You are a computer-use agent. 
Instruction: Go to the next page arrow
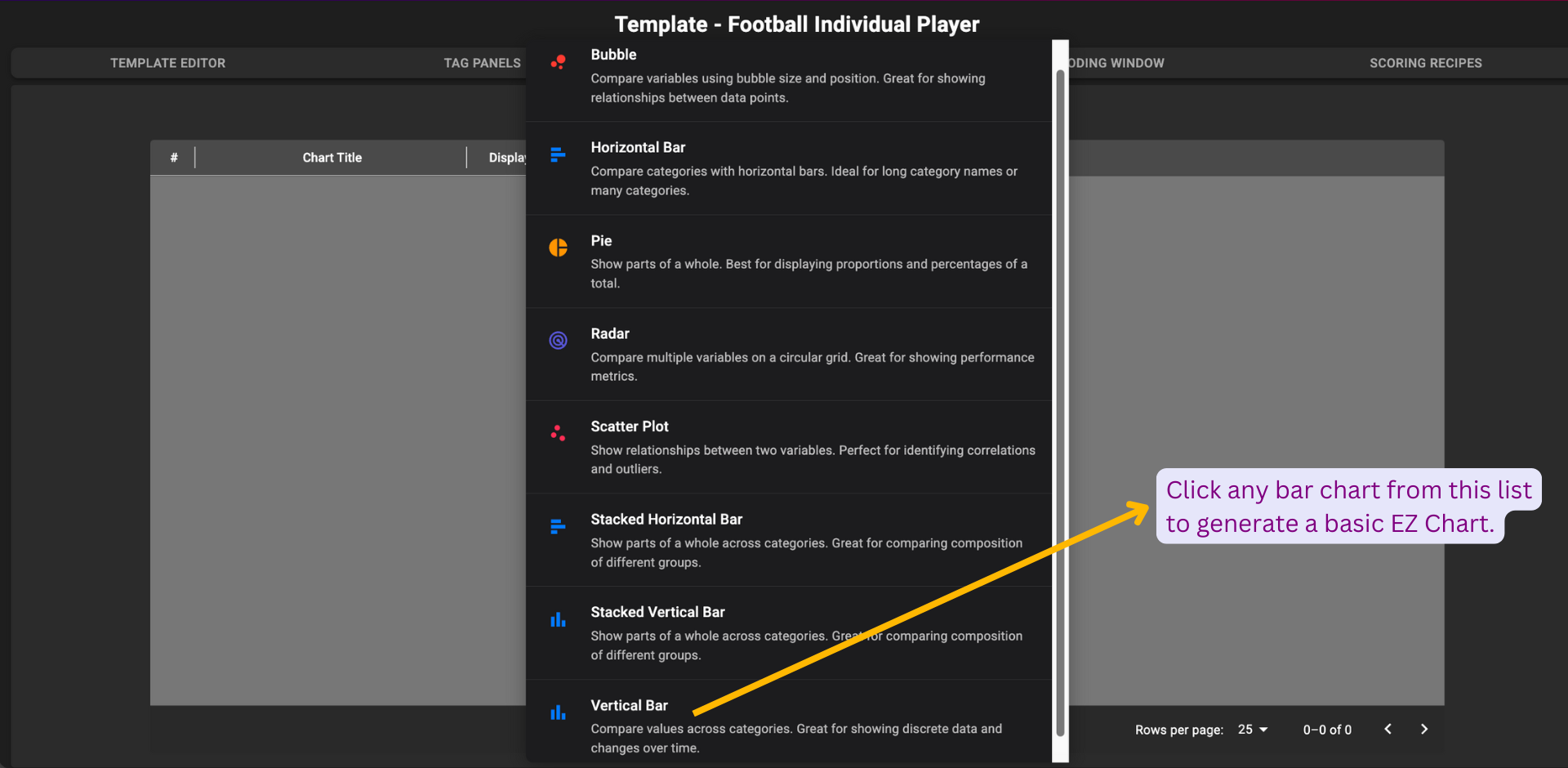1424,729
